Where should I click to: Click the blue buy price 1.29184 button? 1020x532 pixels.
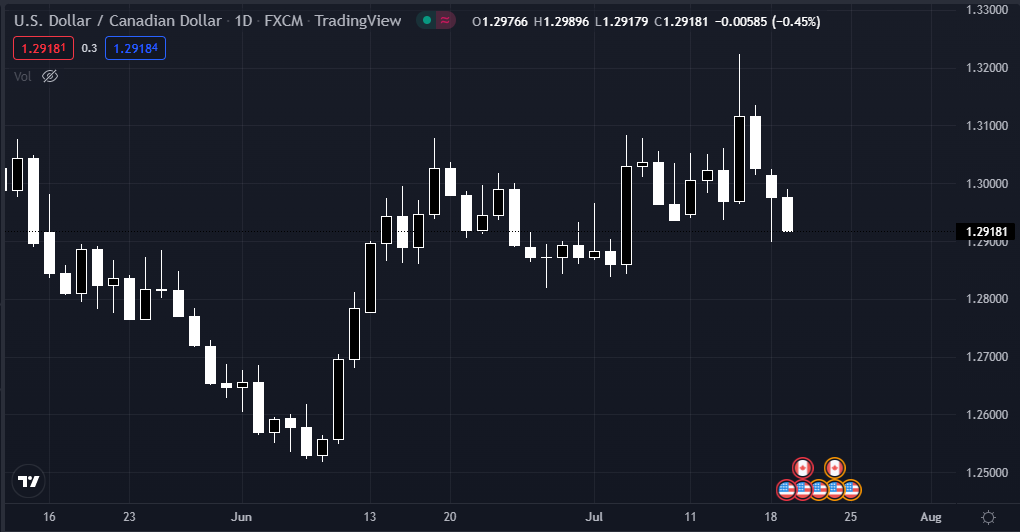(x=135, y=48)
